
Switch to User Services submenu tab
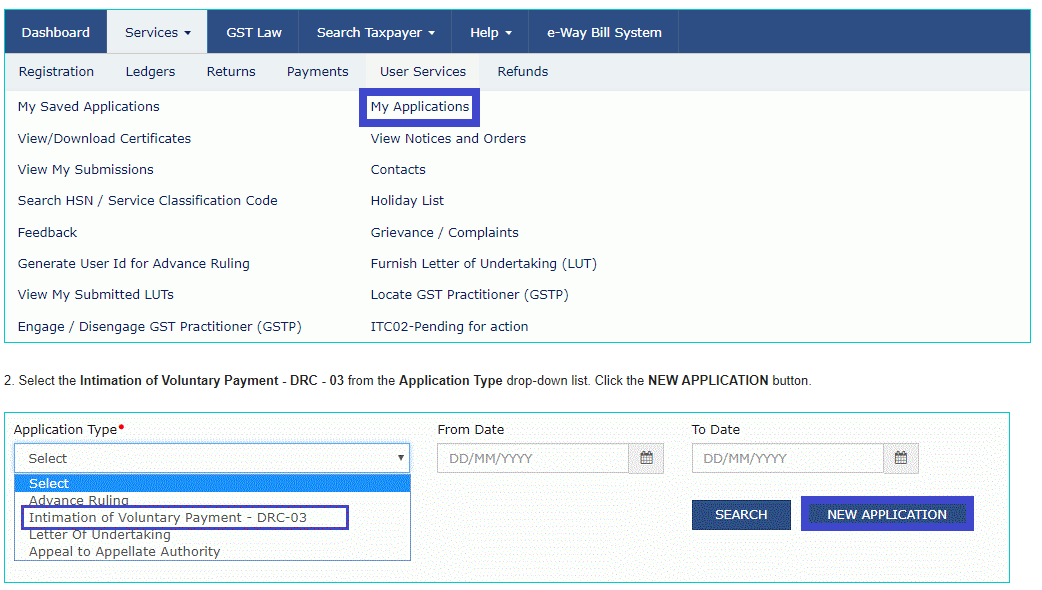tap(422, 72)
